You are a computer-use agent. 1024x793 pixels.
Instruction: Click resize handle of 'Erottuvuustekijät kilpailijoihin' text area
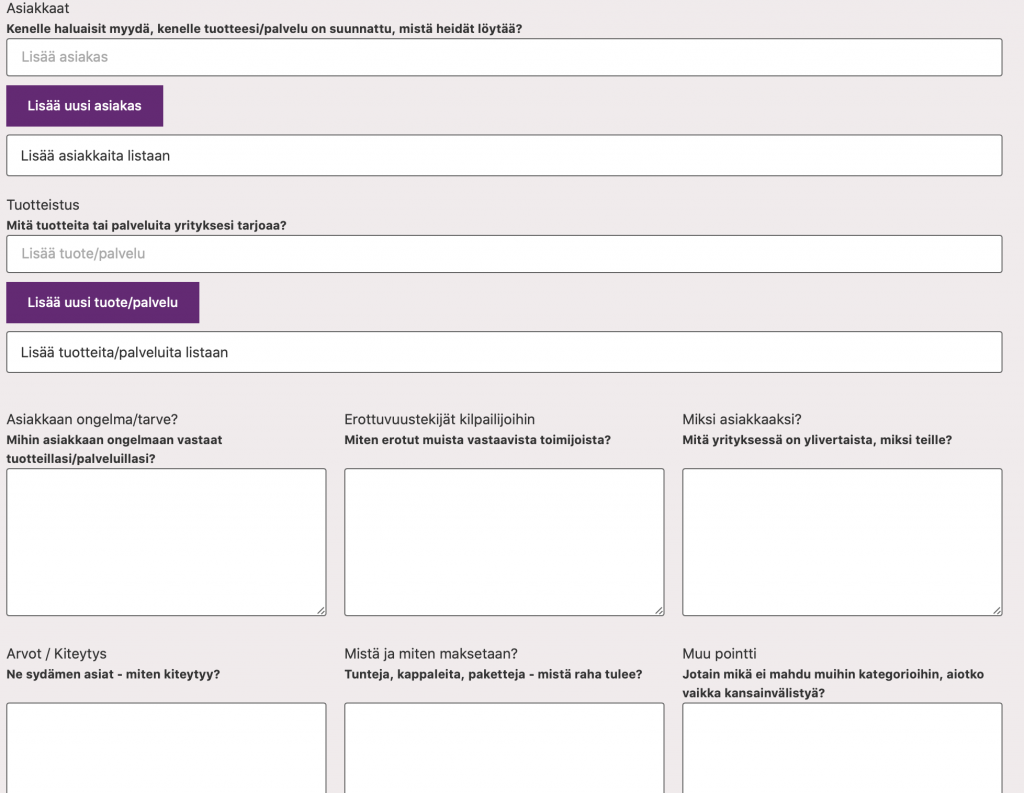pyautogui.click(x=660, y=611)
